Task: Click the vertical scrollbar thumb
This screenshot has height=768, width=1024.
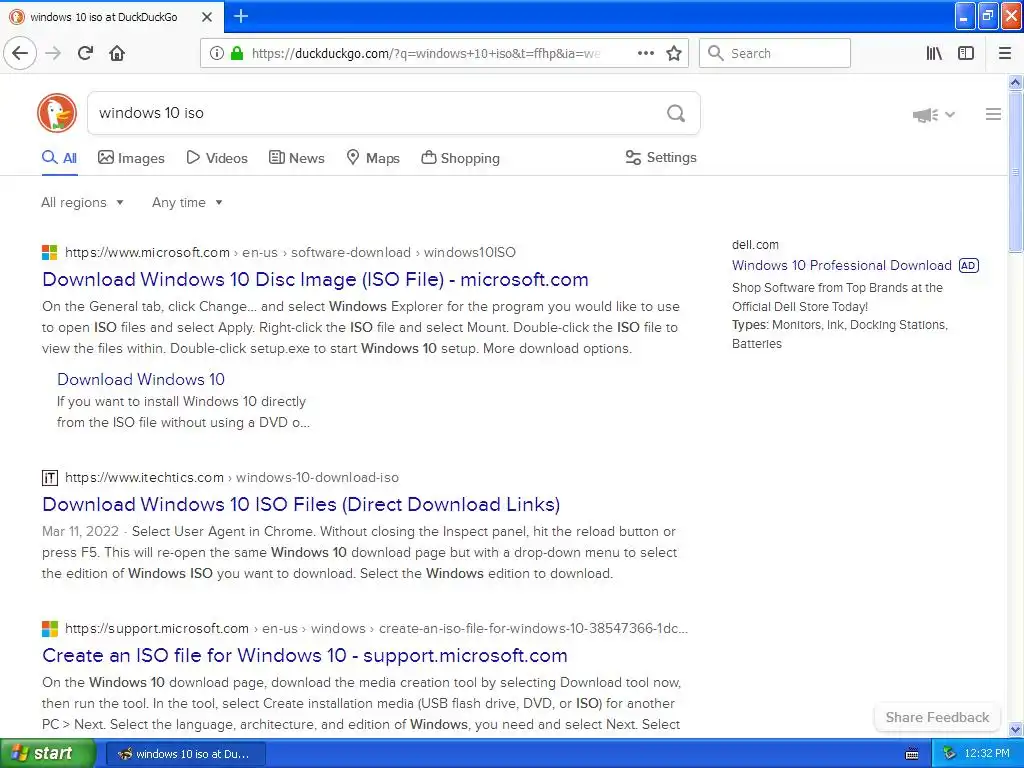Action: 1015,171
